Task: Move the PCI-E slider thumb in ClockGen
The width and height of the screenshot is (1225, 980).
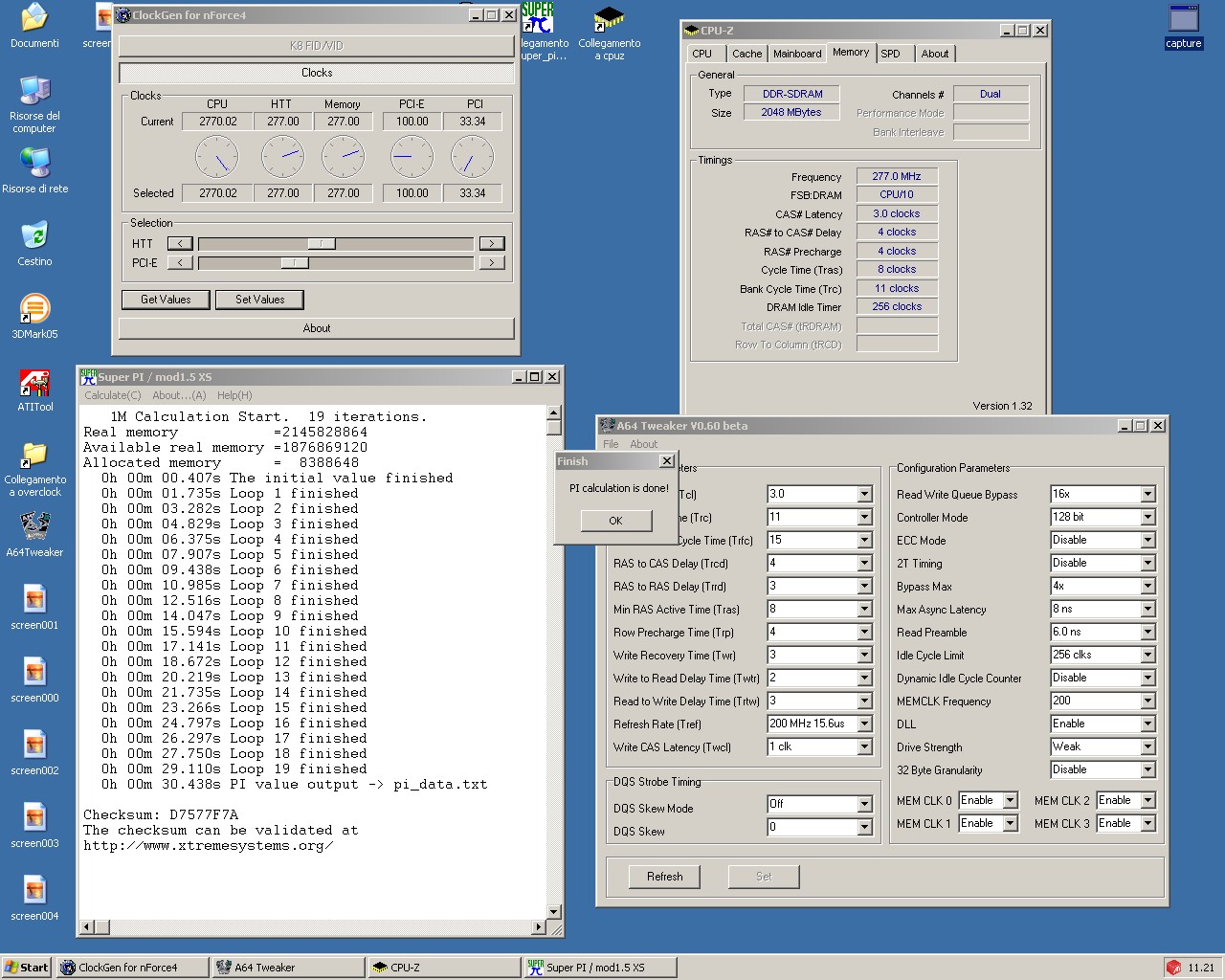Action: click(x=295, y=263)
